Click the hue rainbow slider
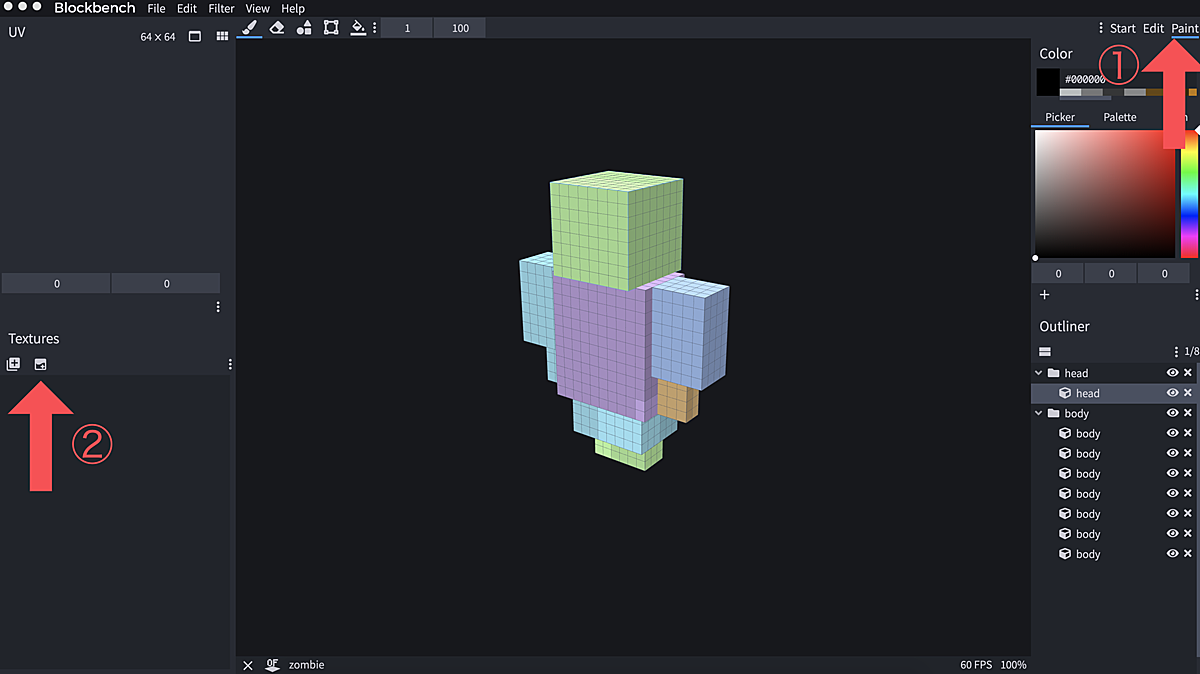The width and height of the screenshot is (1200, 674). [1189, 194]
